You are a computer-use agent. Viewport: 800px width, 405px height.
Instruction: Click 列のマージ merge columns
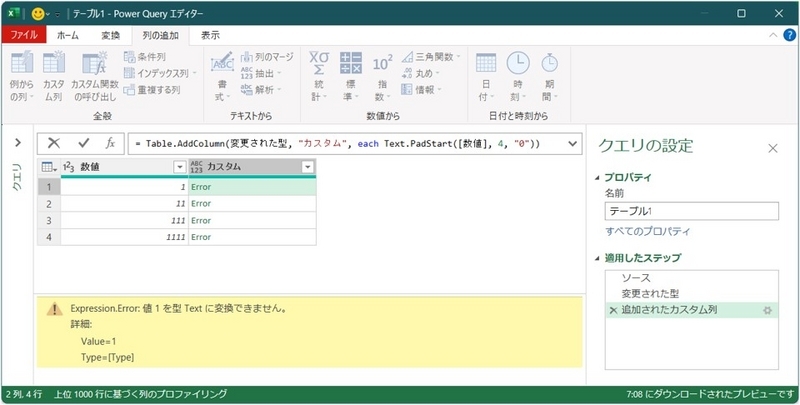click(267, 57)
